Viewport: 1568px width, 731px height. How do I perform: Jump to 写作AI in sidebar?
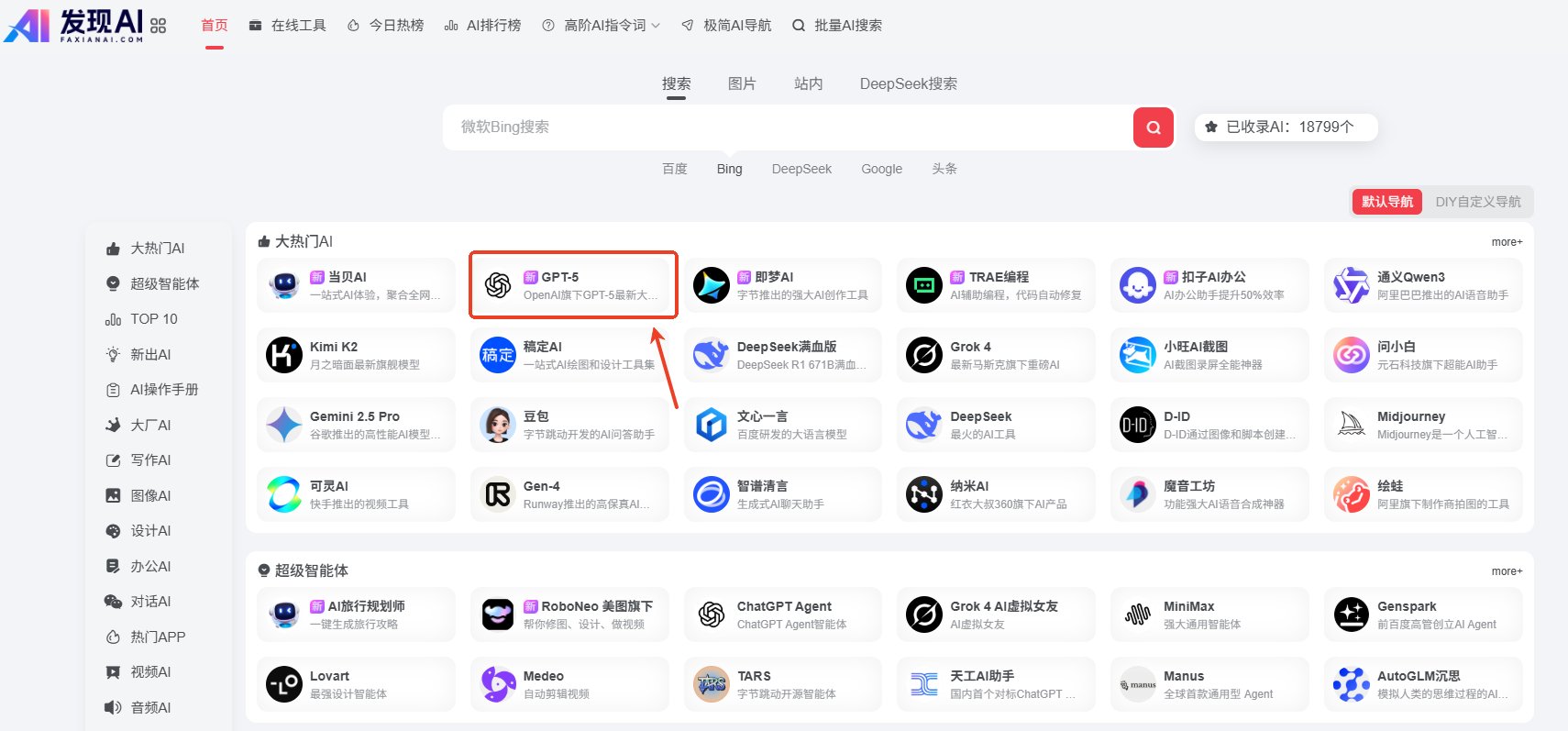coord(138,460)
